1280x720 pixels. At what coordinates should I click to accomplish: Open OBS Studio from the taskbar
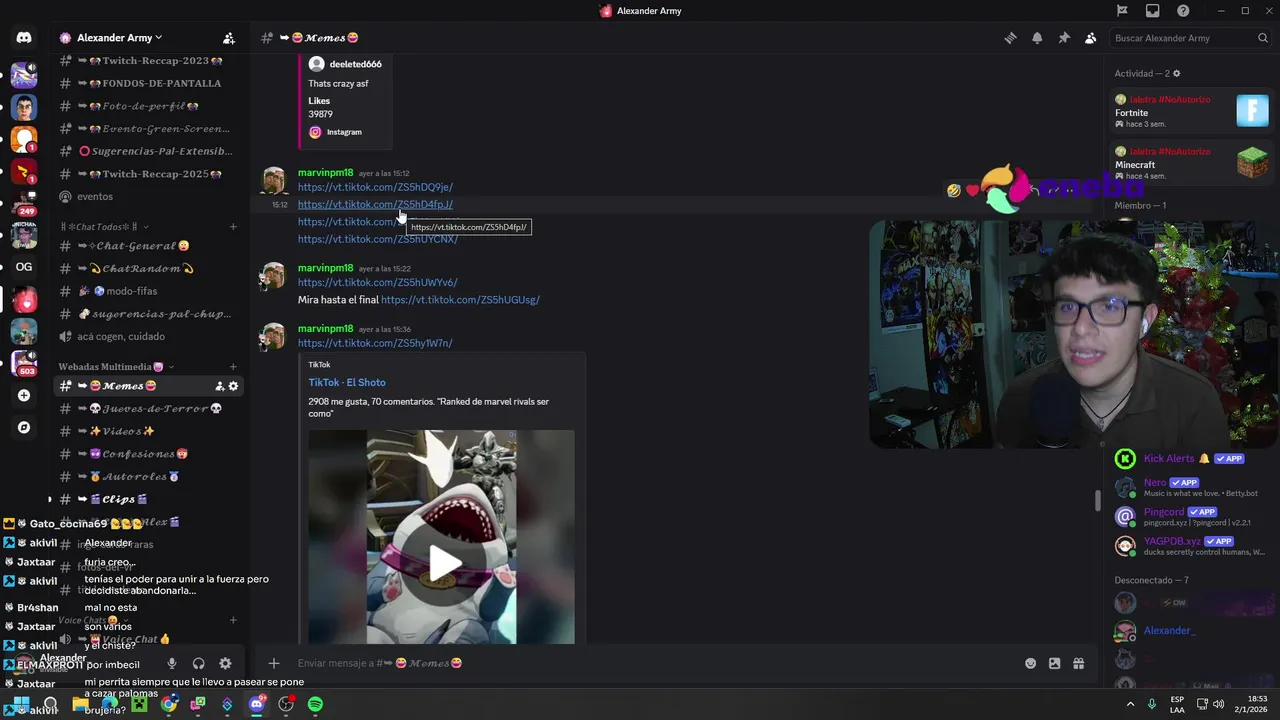286,704
